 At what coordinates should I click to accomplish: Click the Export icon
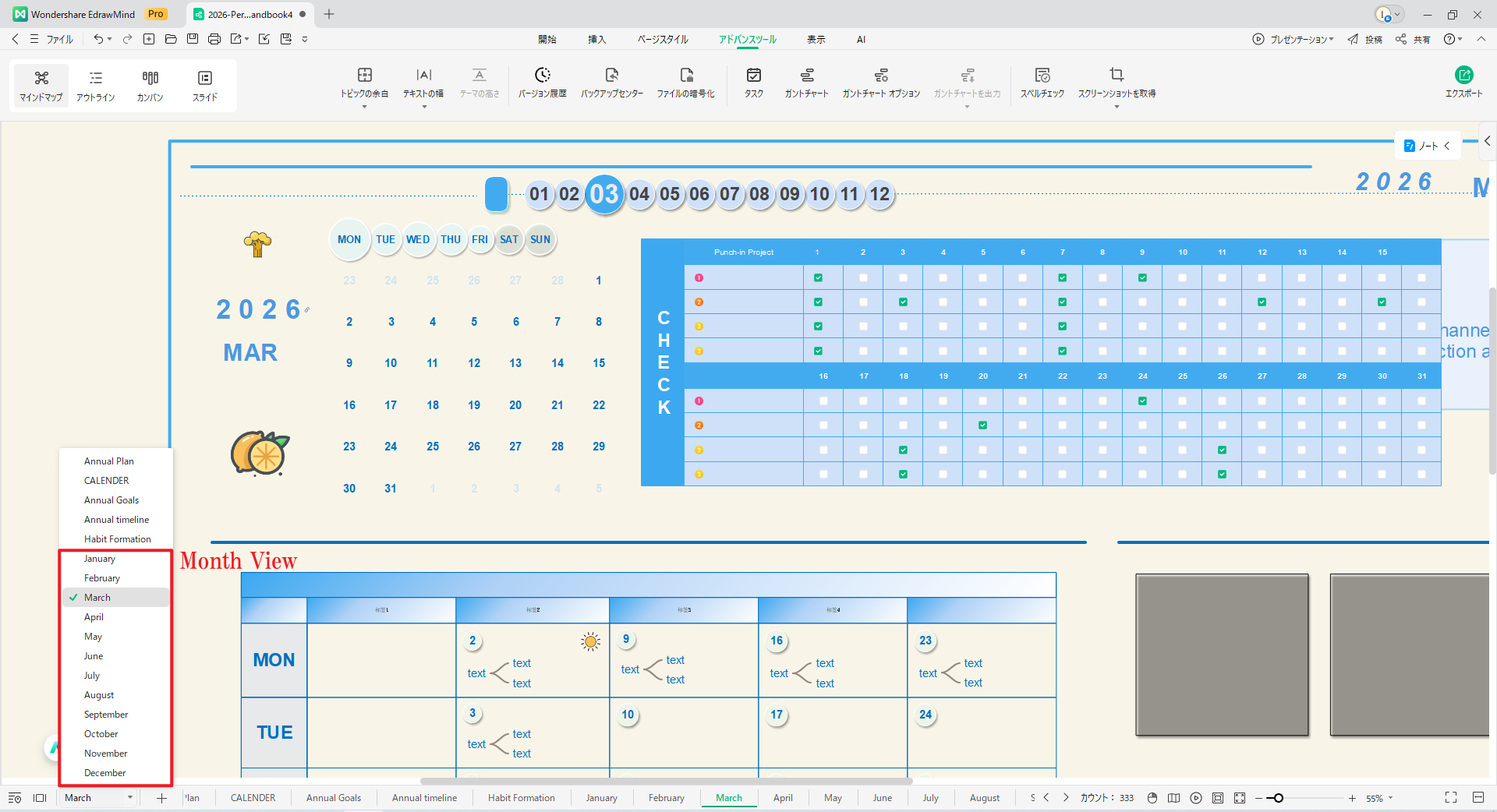pyautogui.click(x=1463, y=81)
